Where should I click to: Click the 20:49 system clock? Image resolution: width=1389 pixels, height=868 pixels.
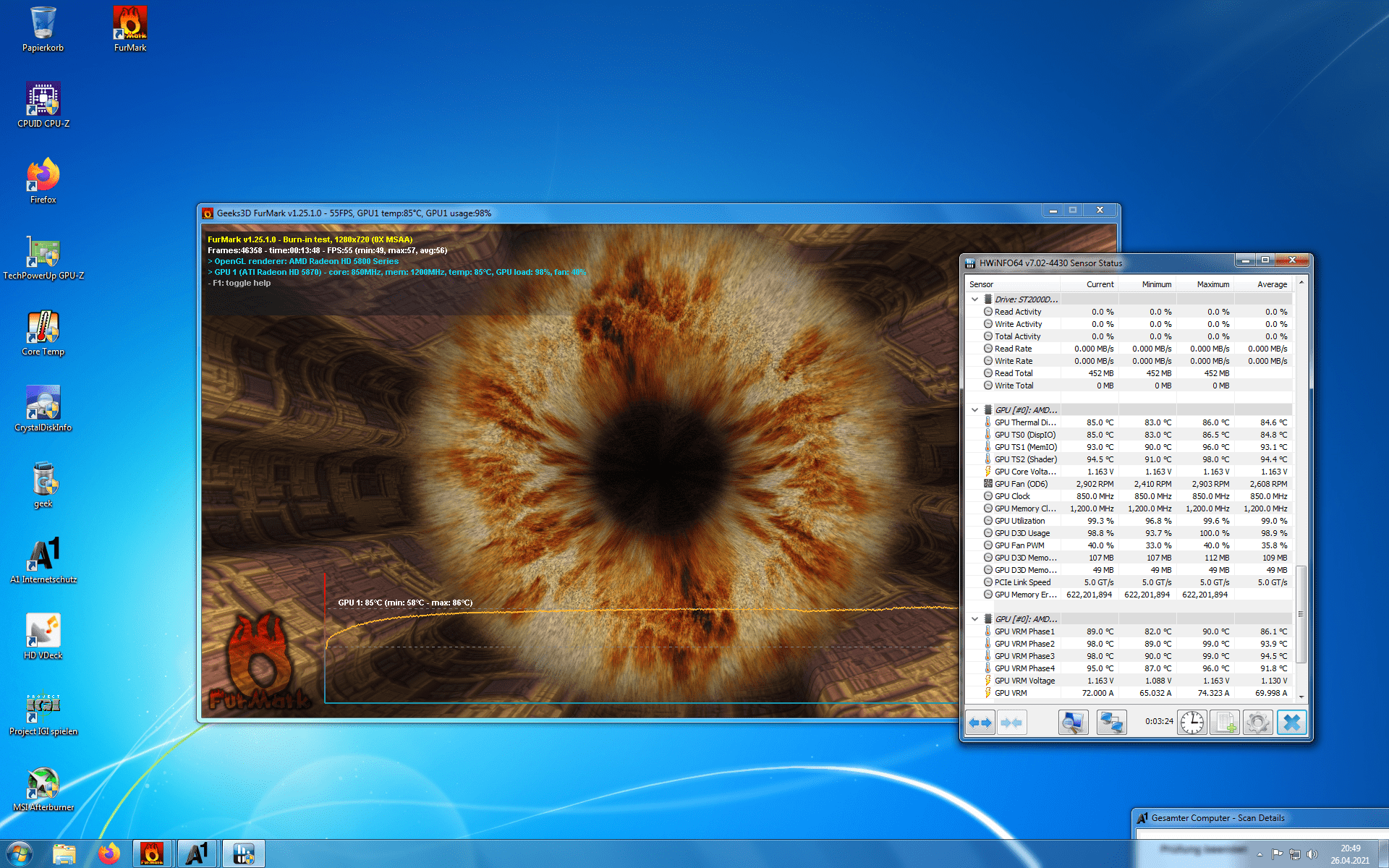coord(1350,848)
